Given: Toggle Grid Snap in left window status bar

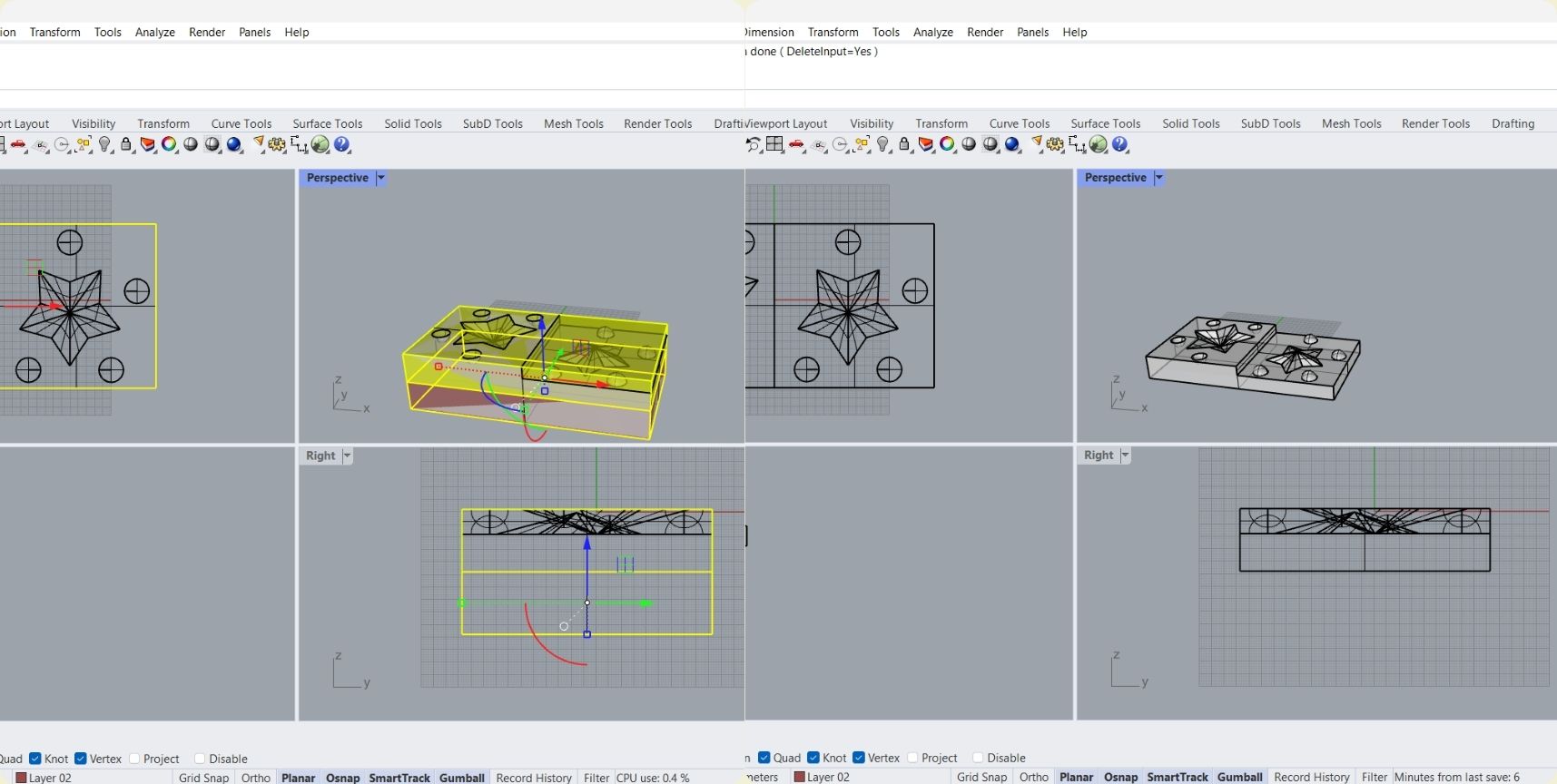Looking at the screenshot, I should click(204, 778).
